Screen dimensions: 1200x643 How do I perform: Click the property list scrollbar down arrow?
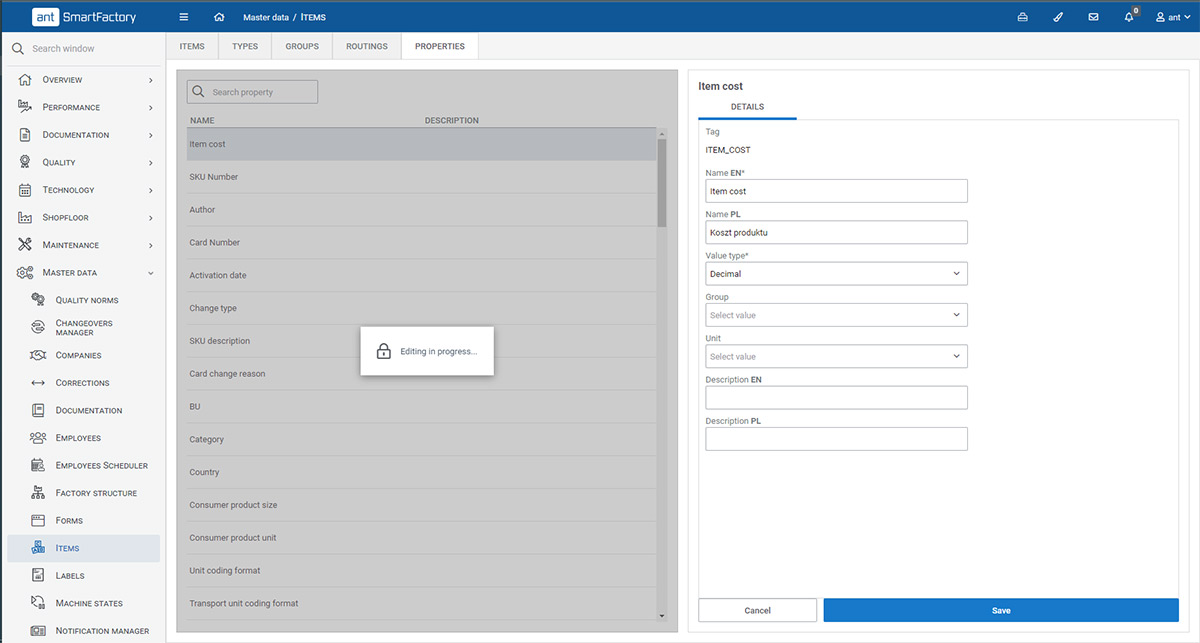pyautogui.click(x=661, y=615)
